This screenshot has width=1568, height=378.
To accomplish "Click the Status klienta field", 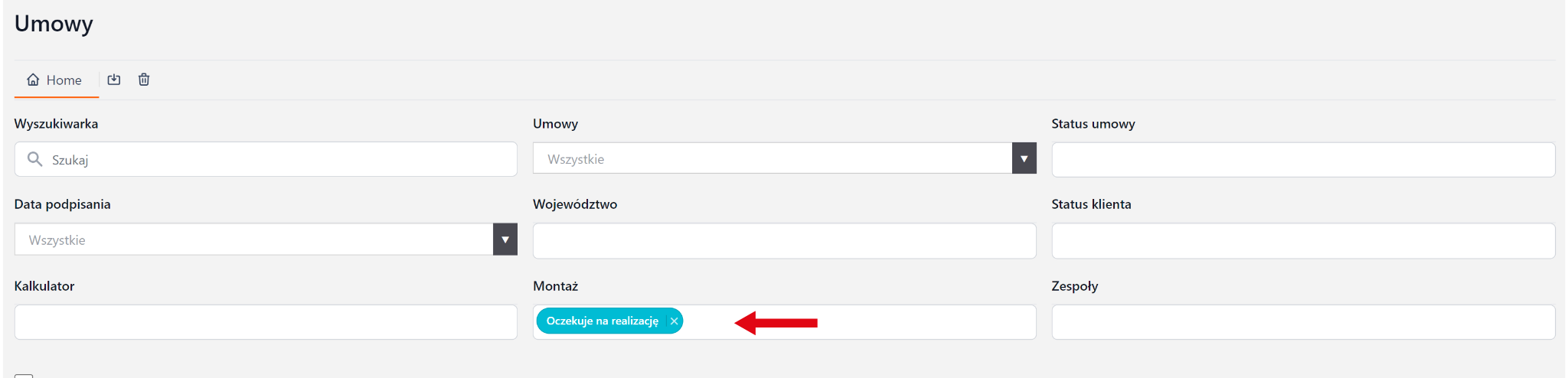I will [1302, 241].
